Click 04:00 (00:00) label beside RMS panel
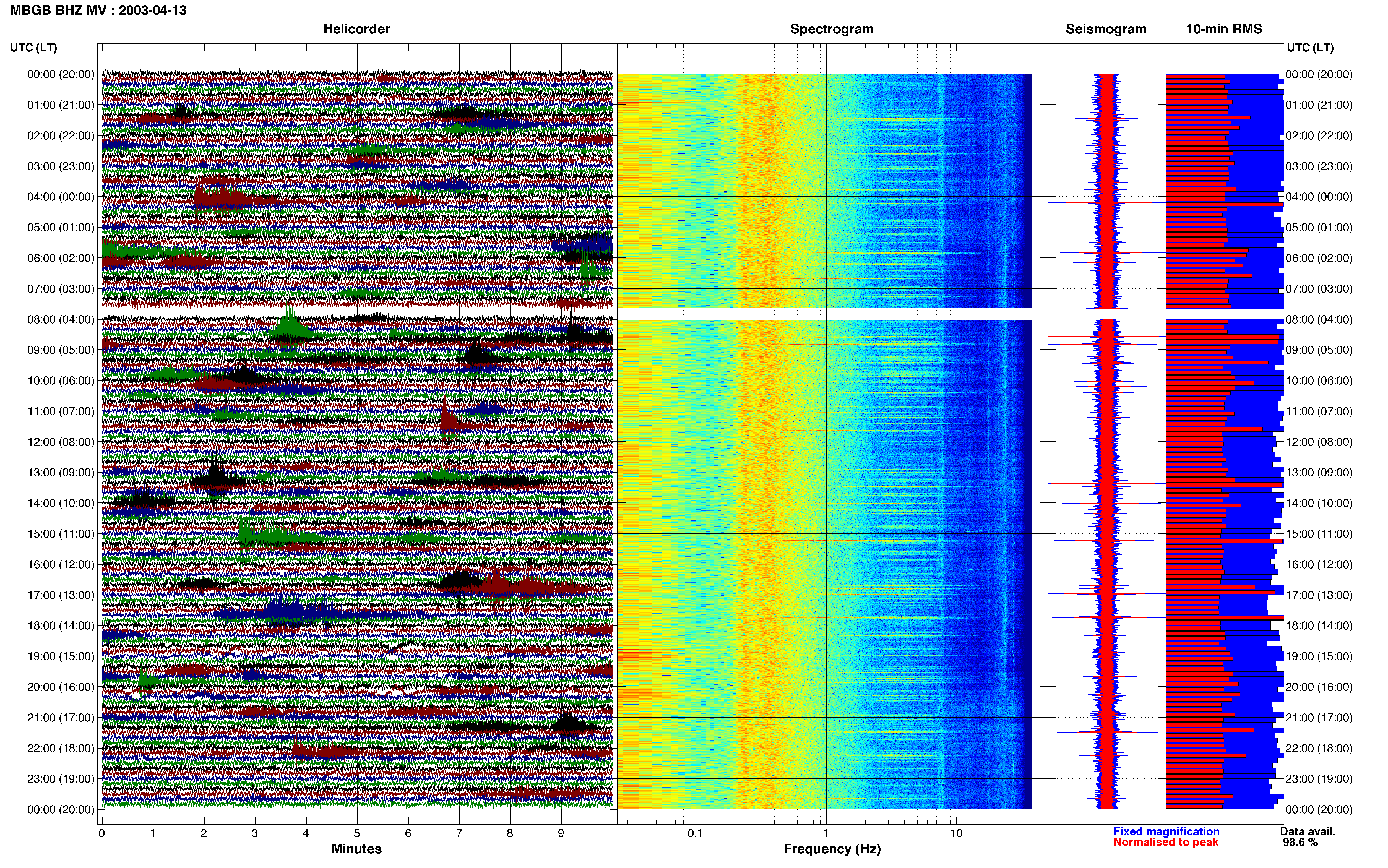1388x868 pixels. [x=1319, y=197]
